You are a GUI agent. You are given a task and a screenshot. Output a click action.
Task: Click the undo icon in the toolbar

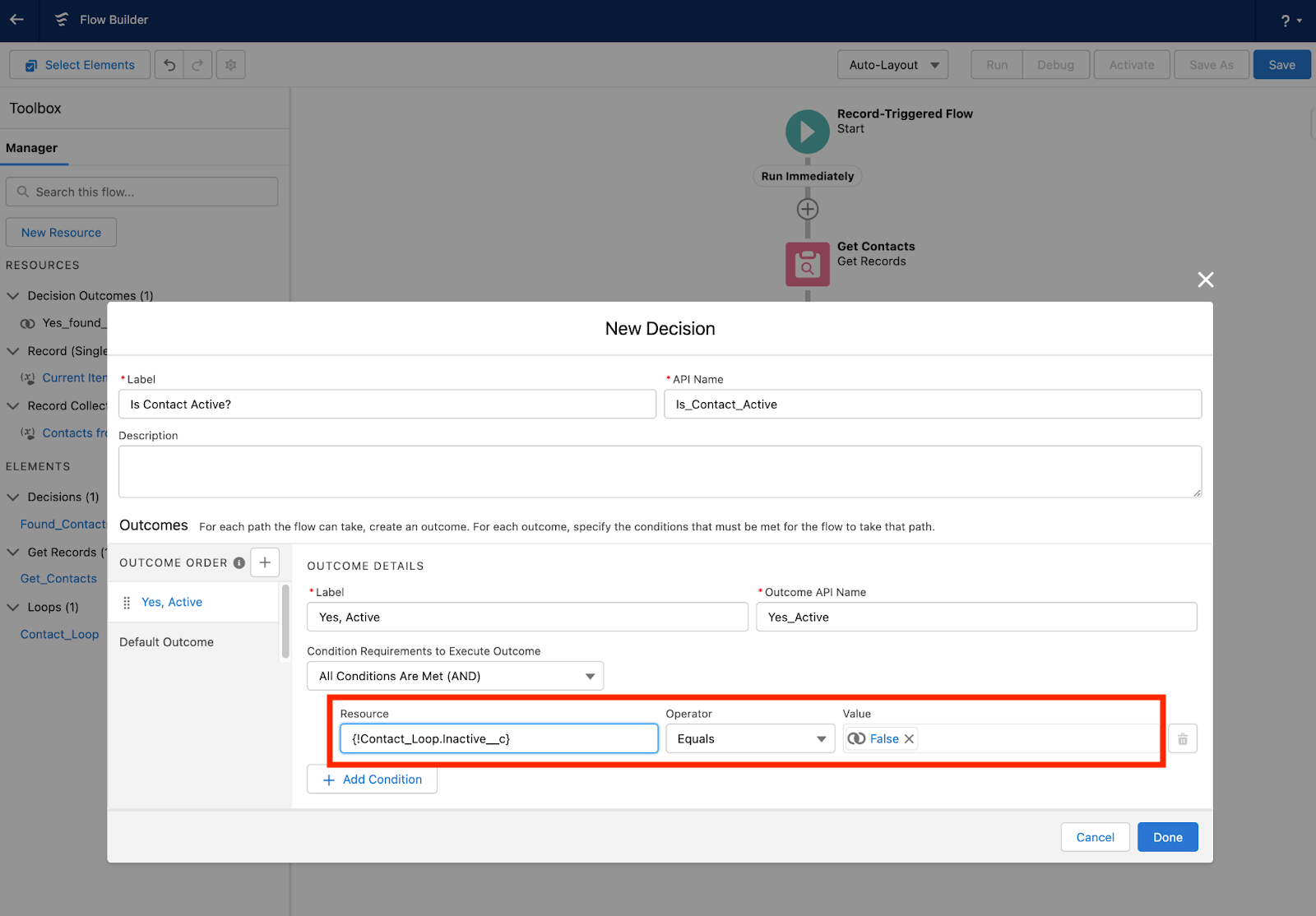(x=169, y=64)
